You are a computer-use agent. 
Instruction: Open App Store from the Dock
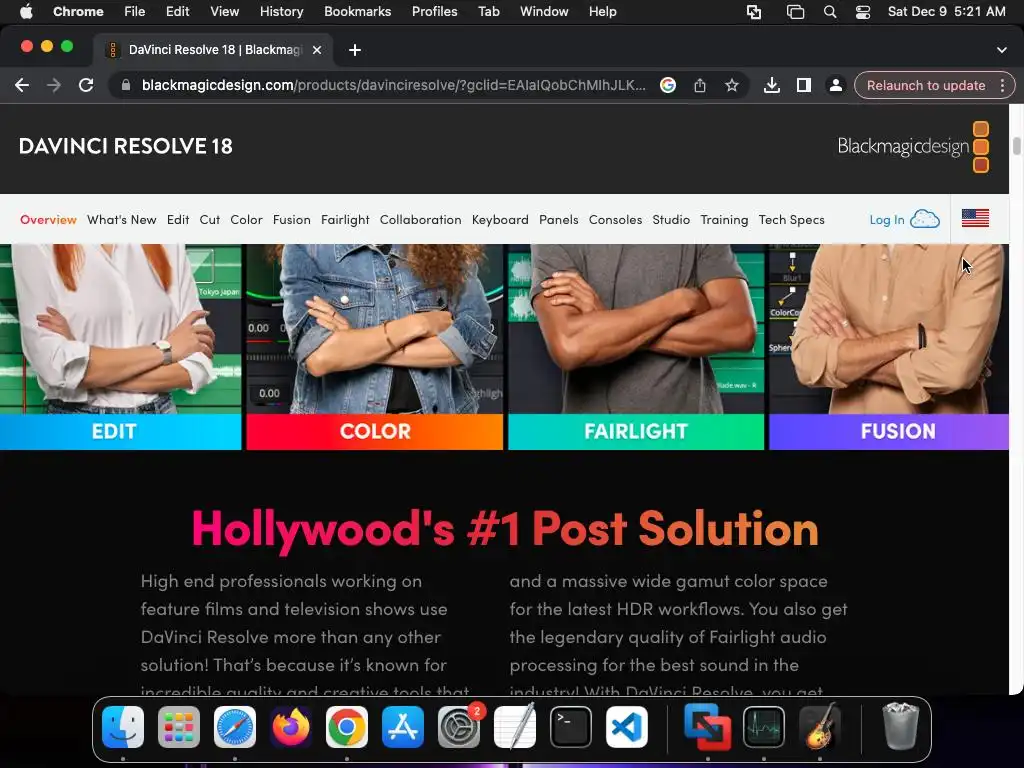pos(403,727)
